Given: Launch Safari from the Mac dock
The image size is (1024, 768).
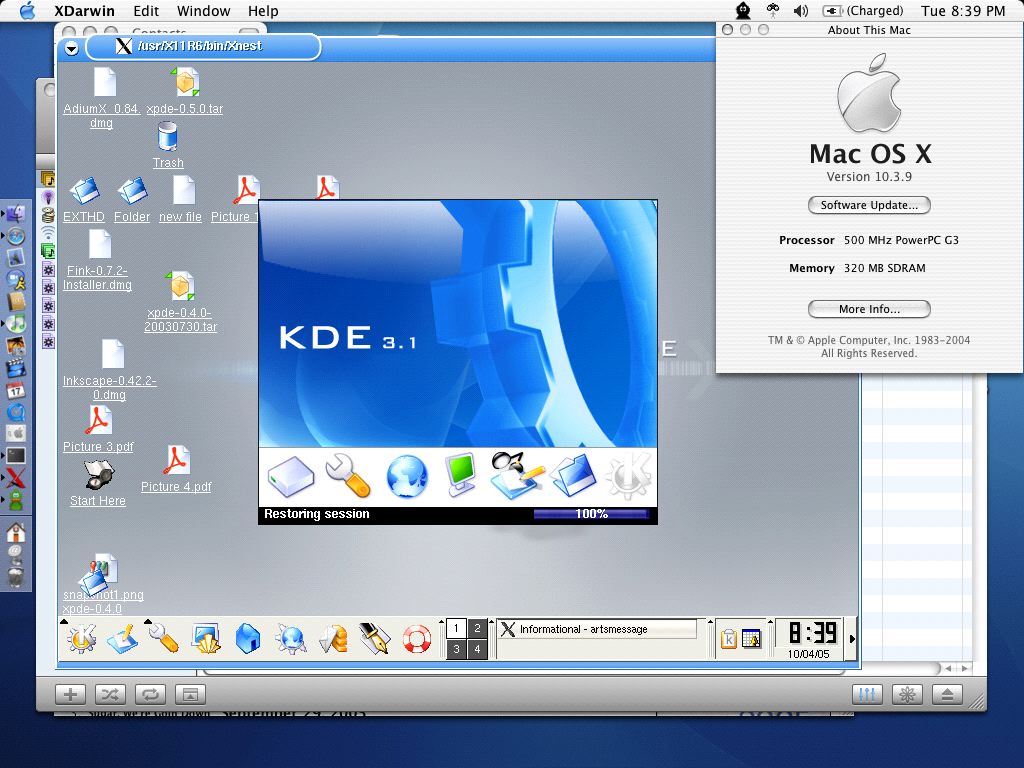Looking at the screenshot, I should [16, 236].
